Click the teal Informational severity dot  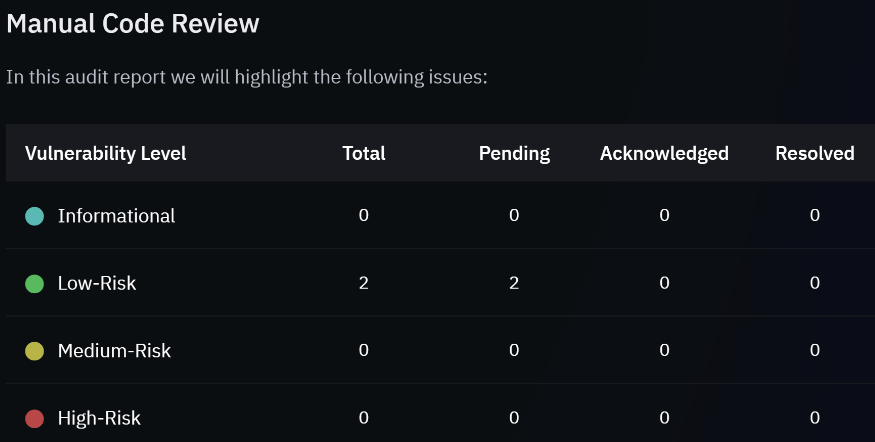coord(35,216)
